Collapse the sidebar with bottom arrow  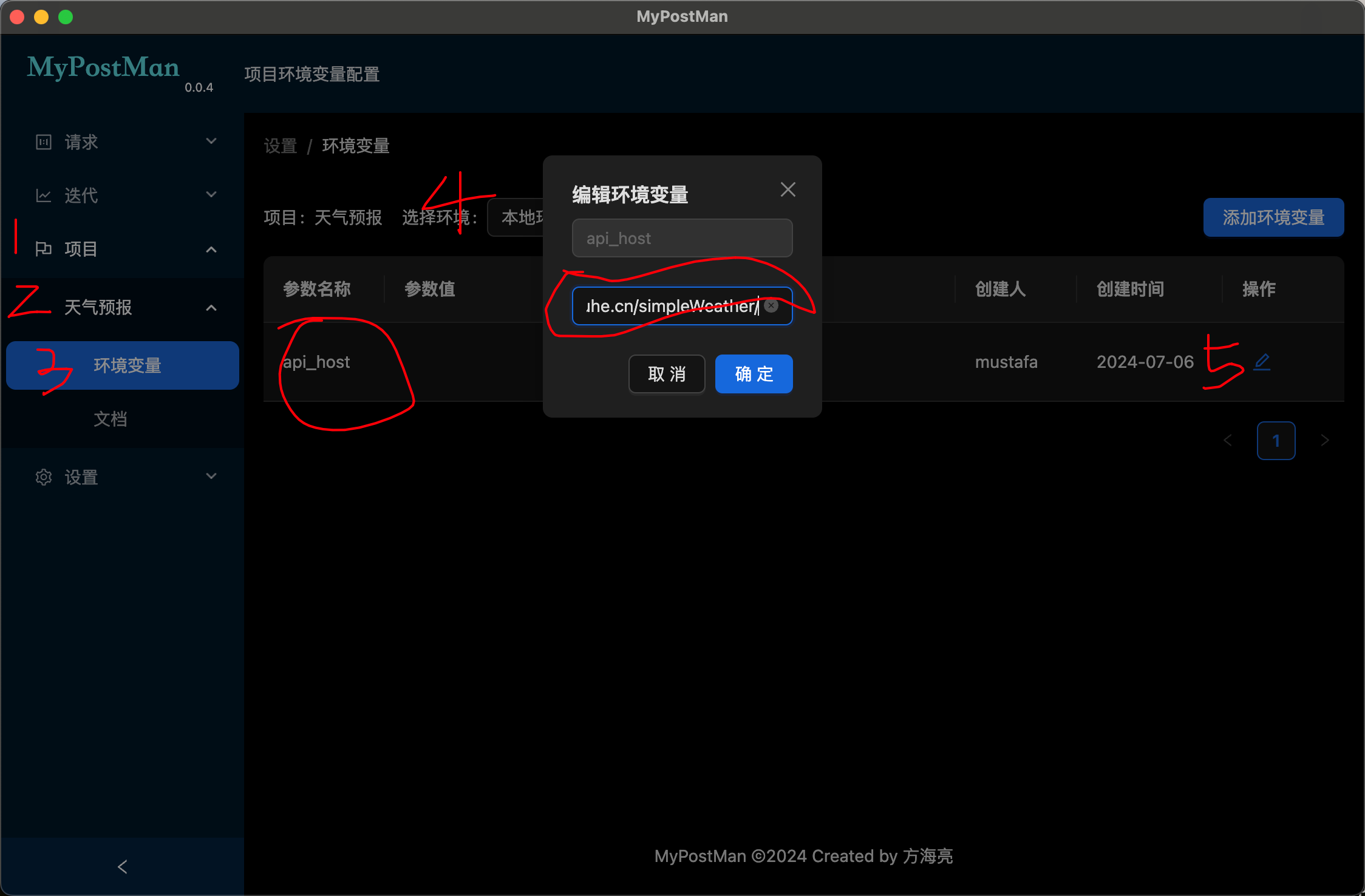pyautogui.click(x=122, y=867)
